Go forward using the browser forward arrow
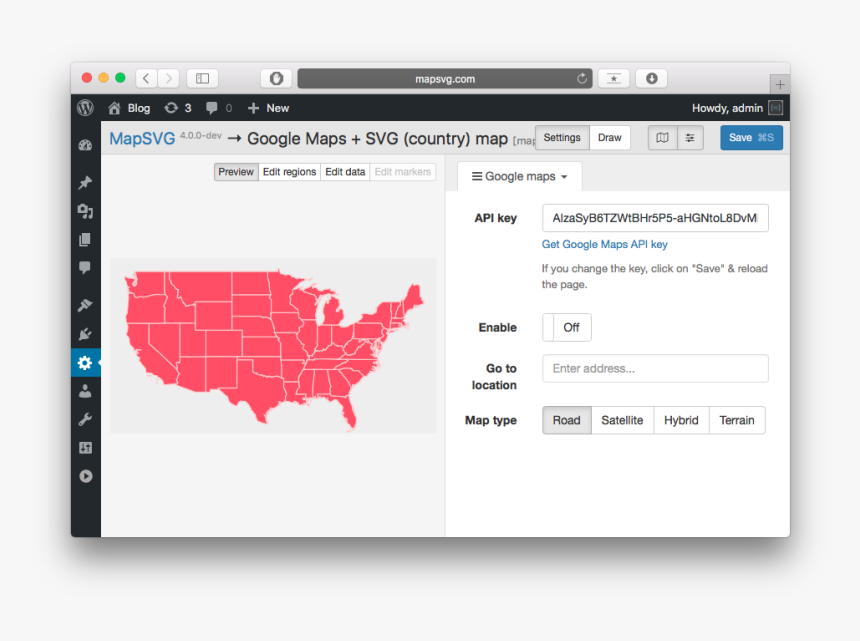Image resolution: width=860 pixels, height=641 pixels. 168,78
